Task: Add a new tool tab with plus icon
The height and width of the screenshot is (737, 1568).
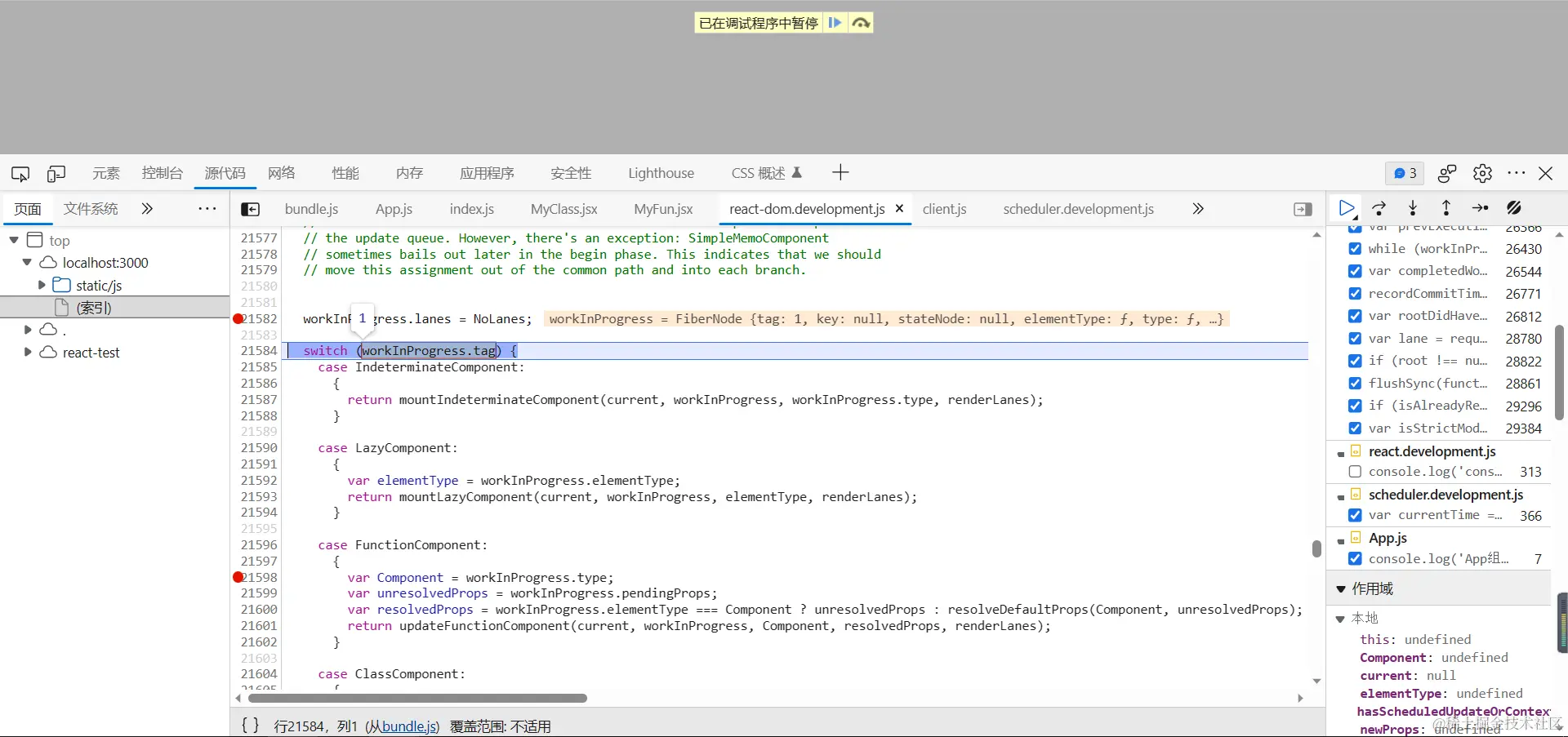Action: pyautogui.click(x=840, y=172)
